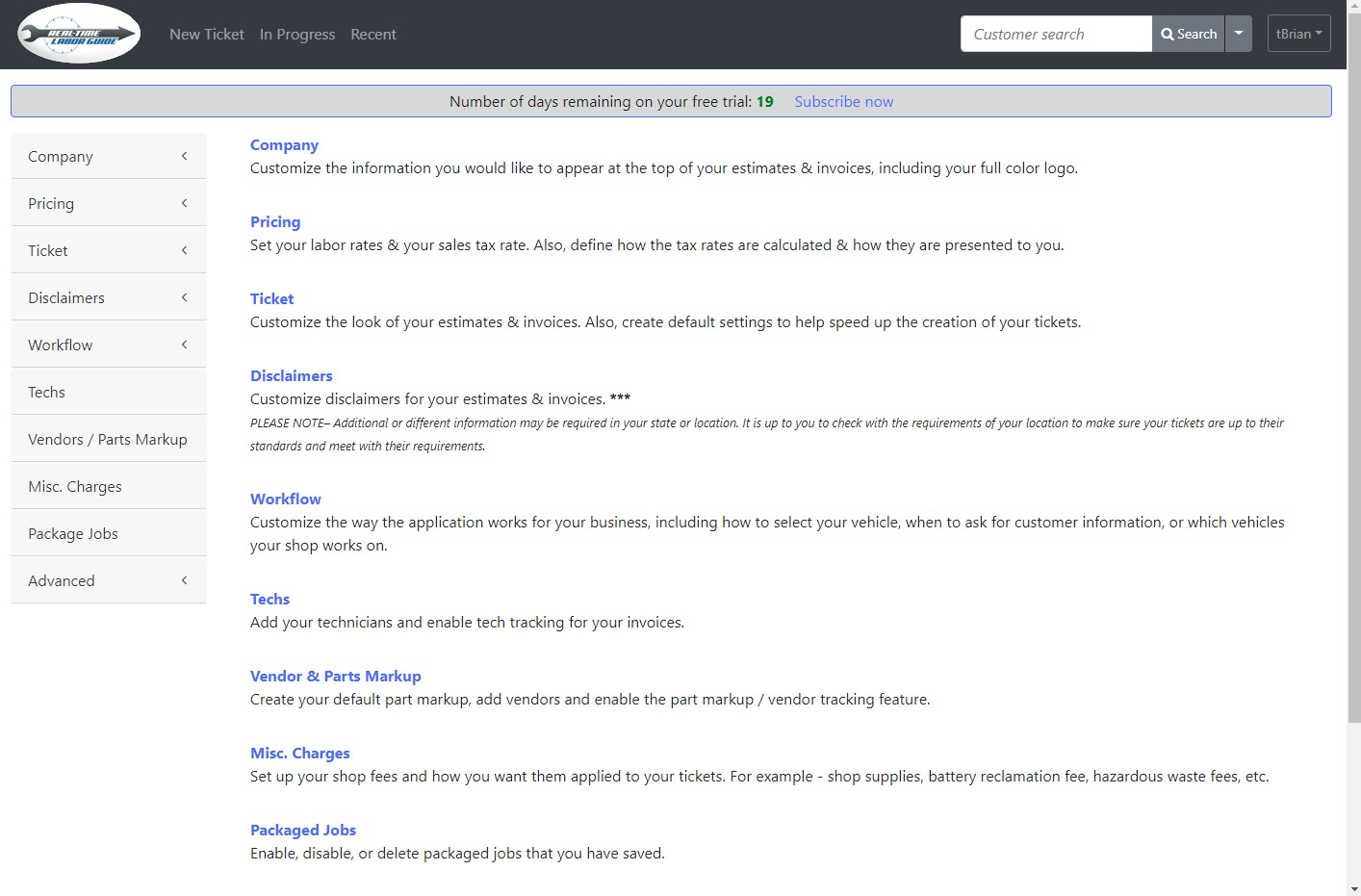Viewport: 1361px width, 896px height.
Task: Click the free trial days count "19"
Action: [x=765, y=101]
